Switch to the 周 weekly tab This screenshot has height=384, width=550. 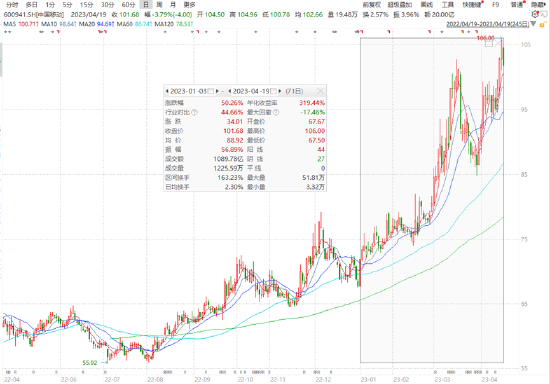coord(159,5)
